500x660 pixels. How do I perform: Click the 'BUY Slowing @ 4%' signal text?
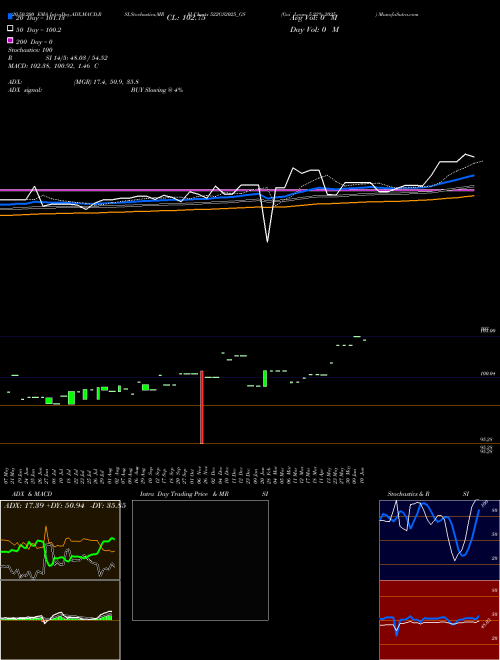tap(157, 90)
